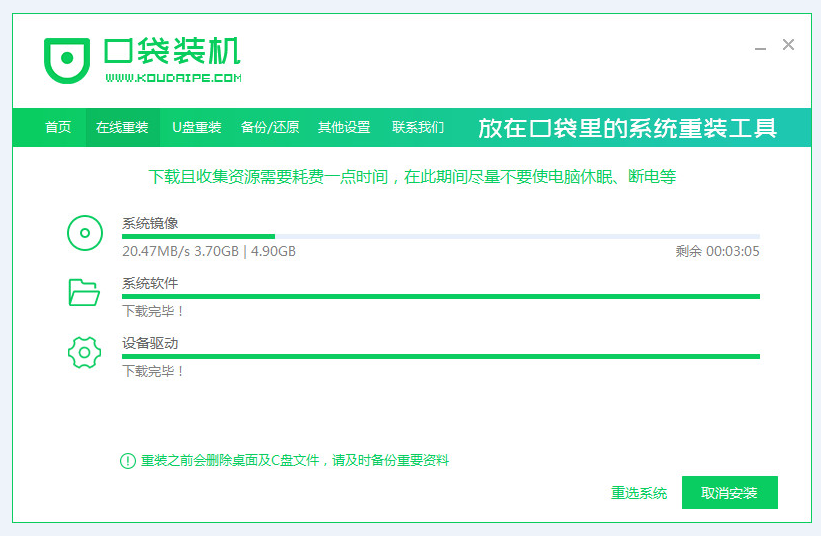Select the 在线重装 tab

click(x=122, y=127)
